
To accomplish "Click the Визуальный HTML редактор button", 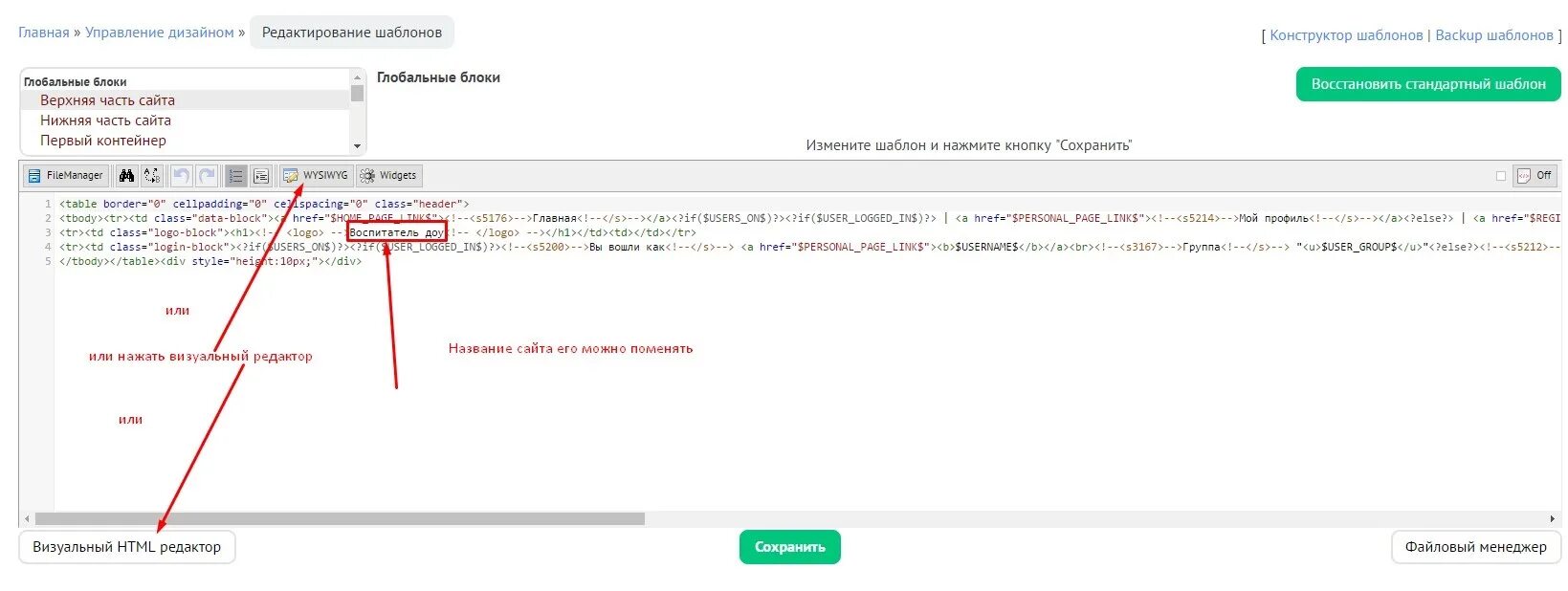I will click(127, 547).
